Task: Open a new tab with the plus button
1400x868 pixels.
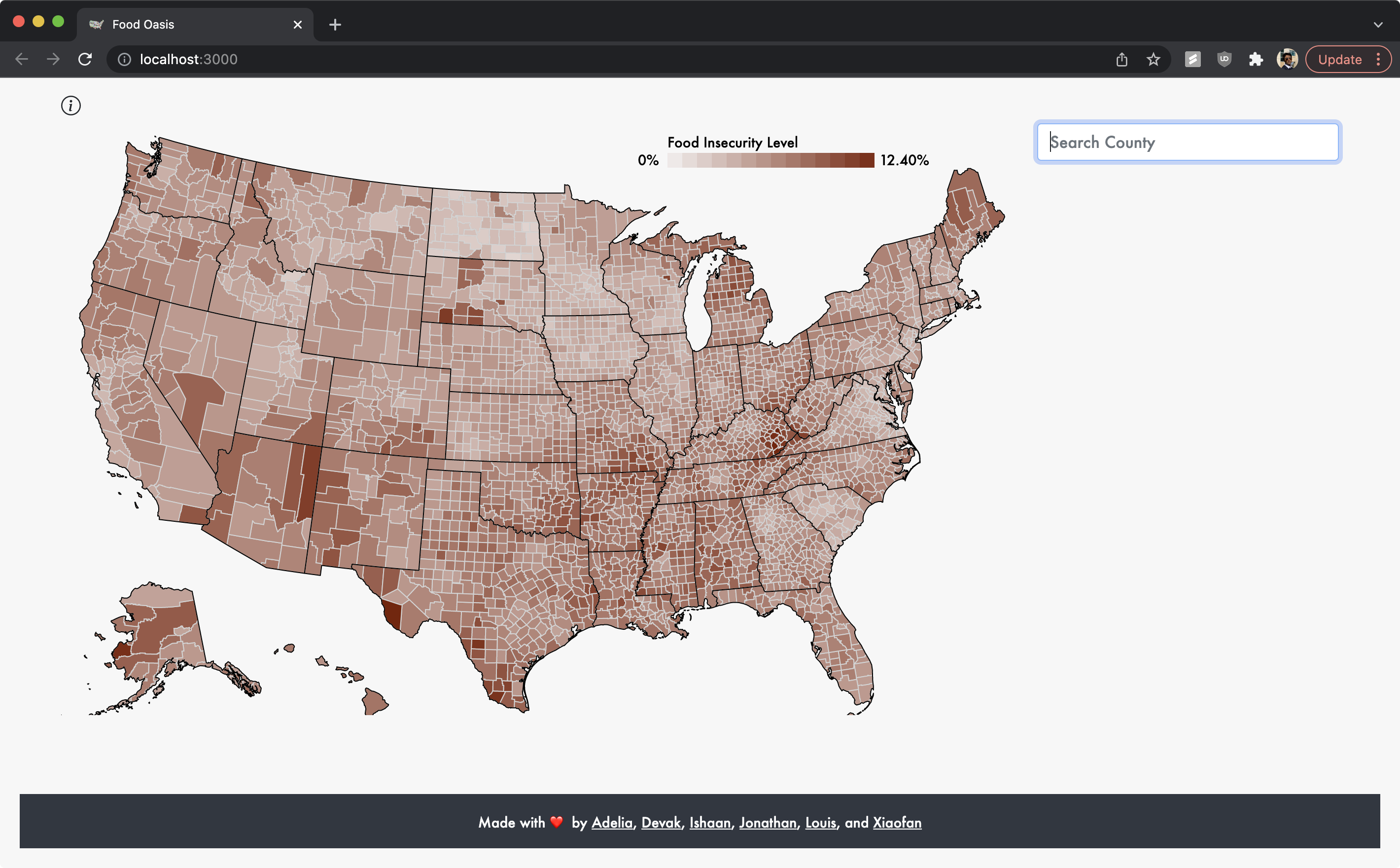Action: tap(335, 25)
